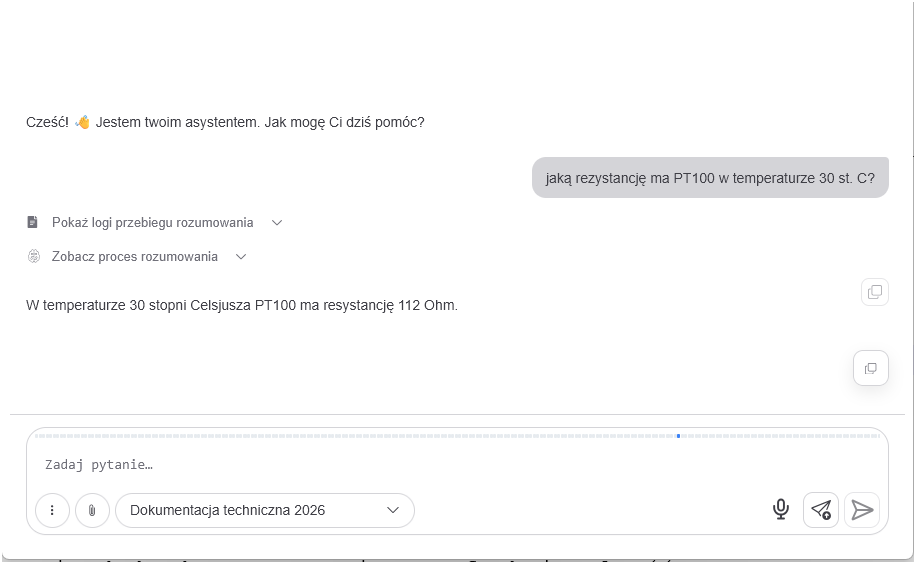This screenshot has width=916, height=564.
Task: Click the Zobacz proces rozumowania label
Action: [x=134, y=257]
